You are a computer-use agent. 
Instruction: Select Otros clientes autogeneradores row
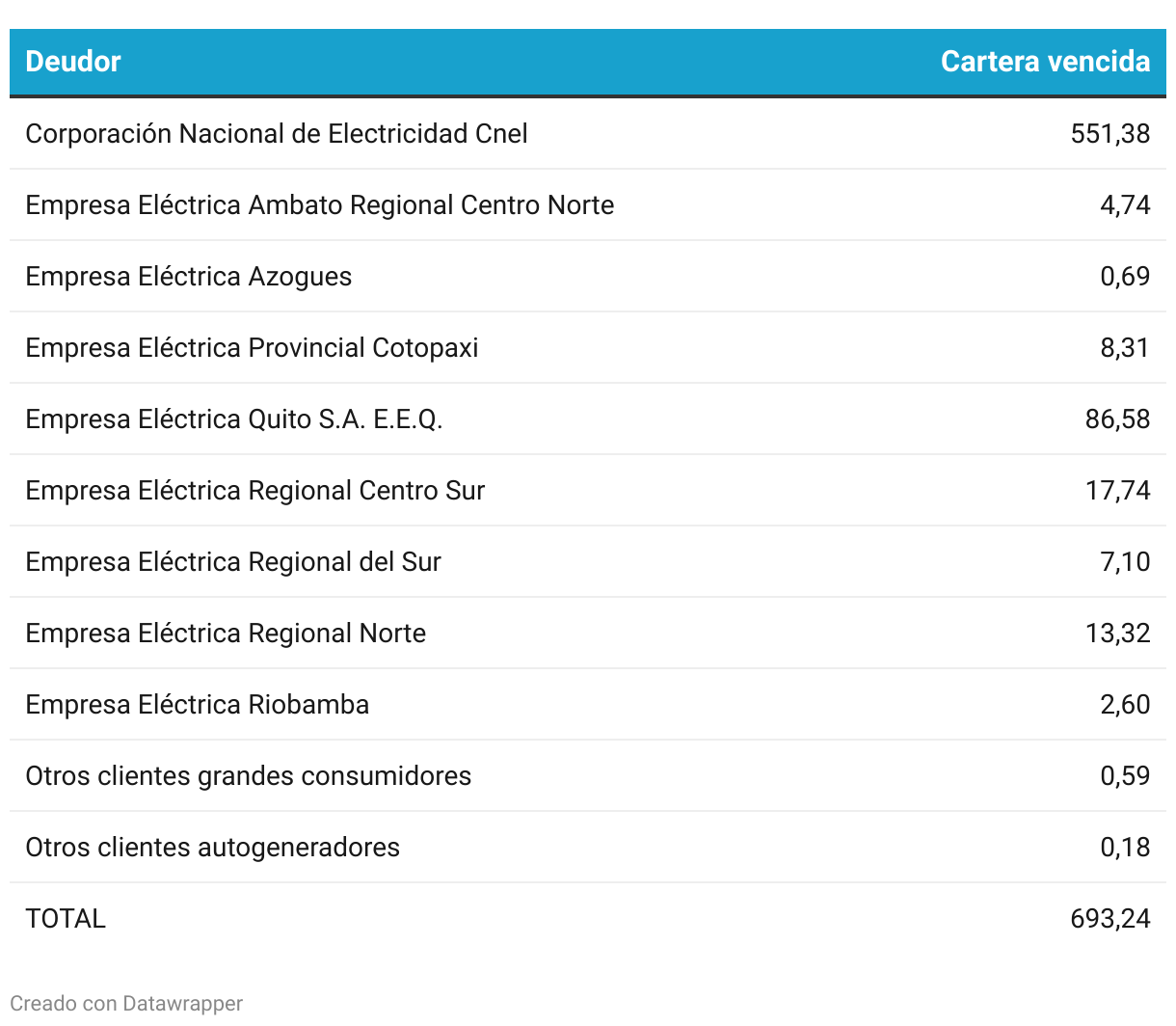(x=212, y=848)
